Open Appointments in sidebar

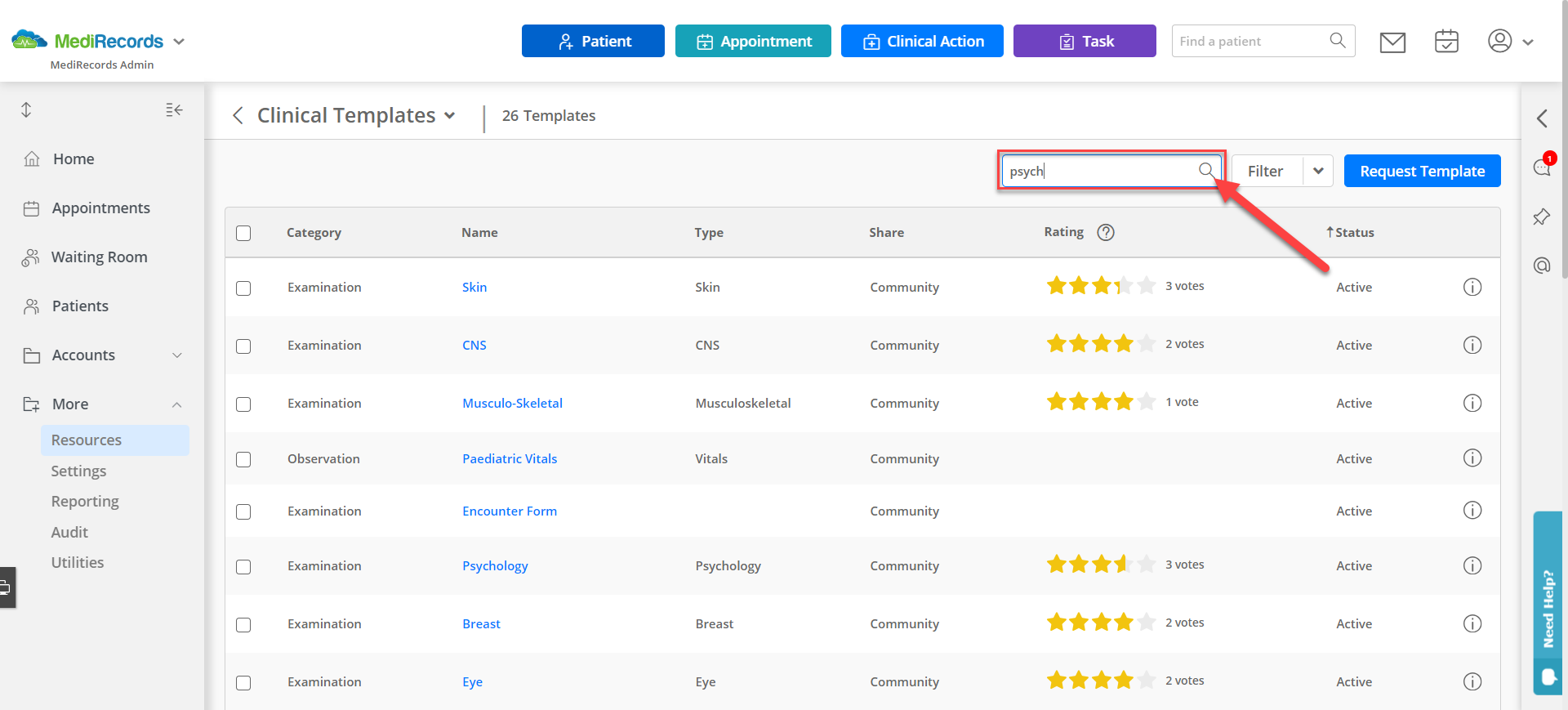coord(102,208)
